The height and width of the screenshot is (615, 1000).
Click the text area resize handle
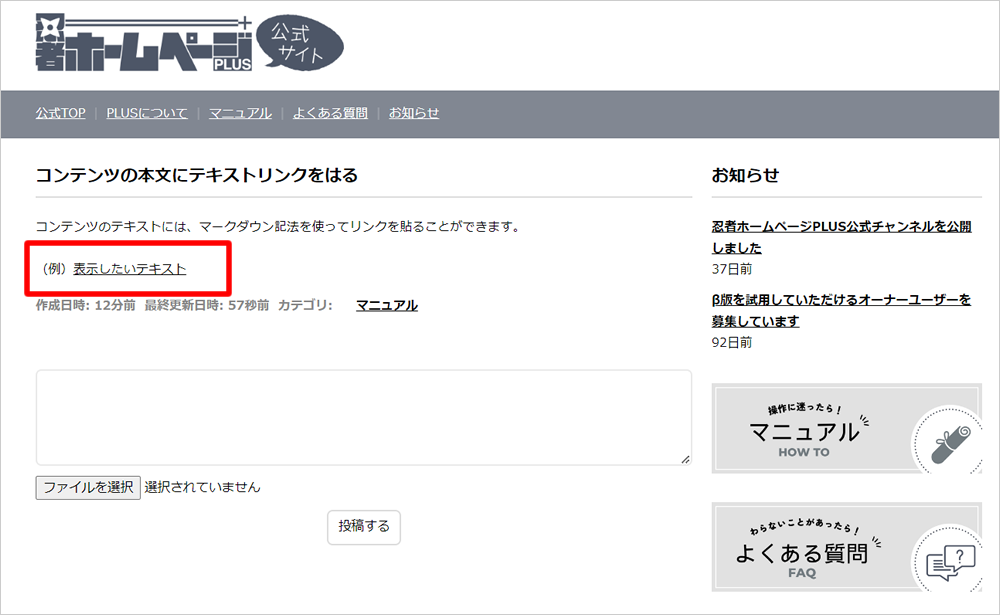click(685, 459)
